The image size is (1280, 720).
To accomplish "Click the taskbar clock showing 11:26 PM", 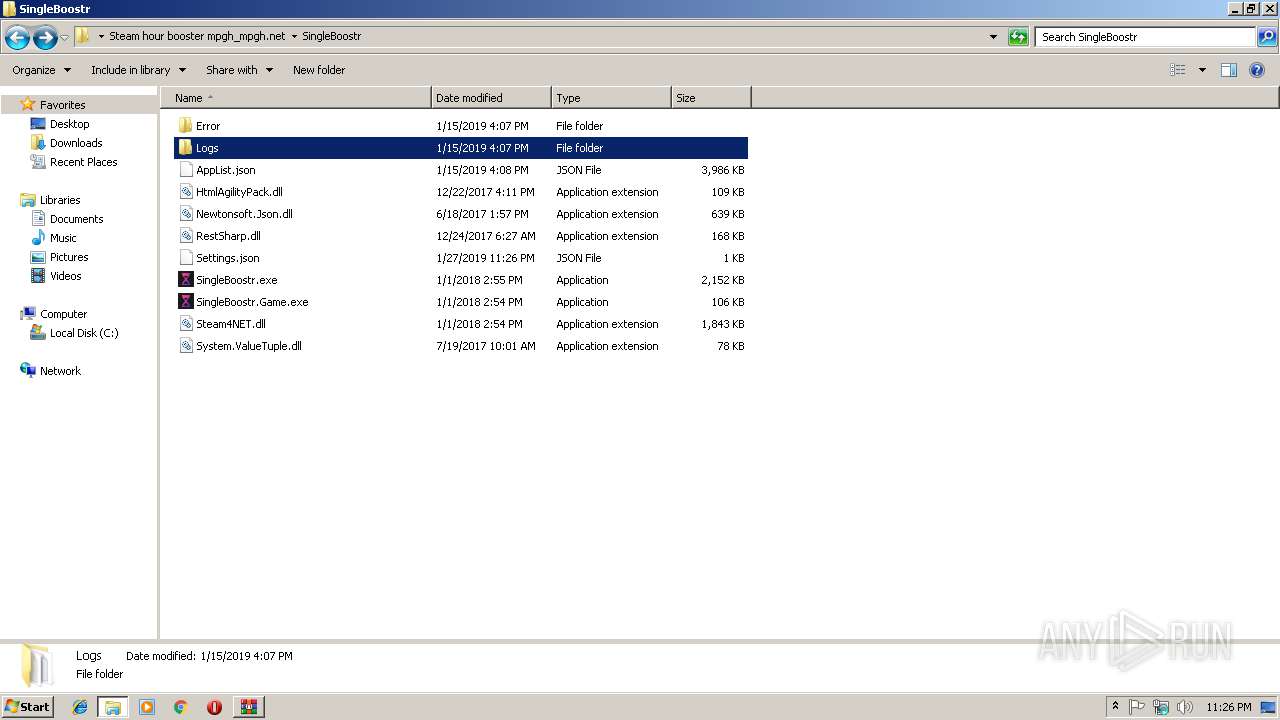I will [x=1229, y=707].
